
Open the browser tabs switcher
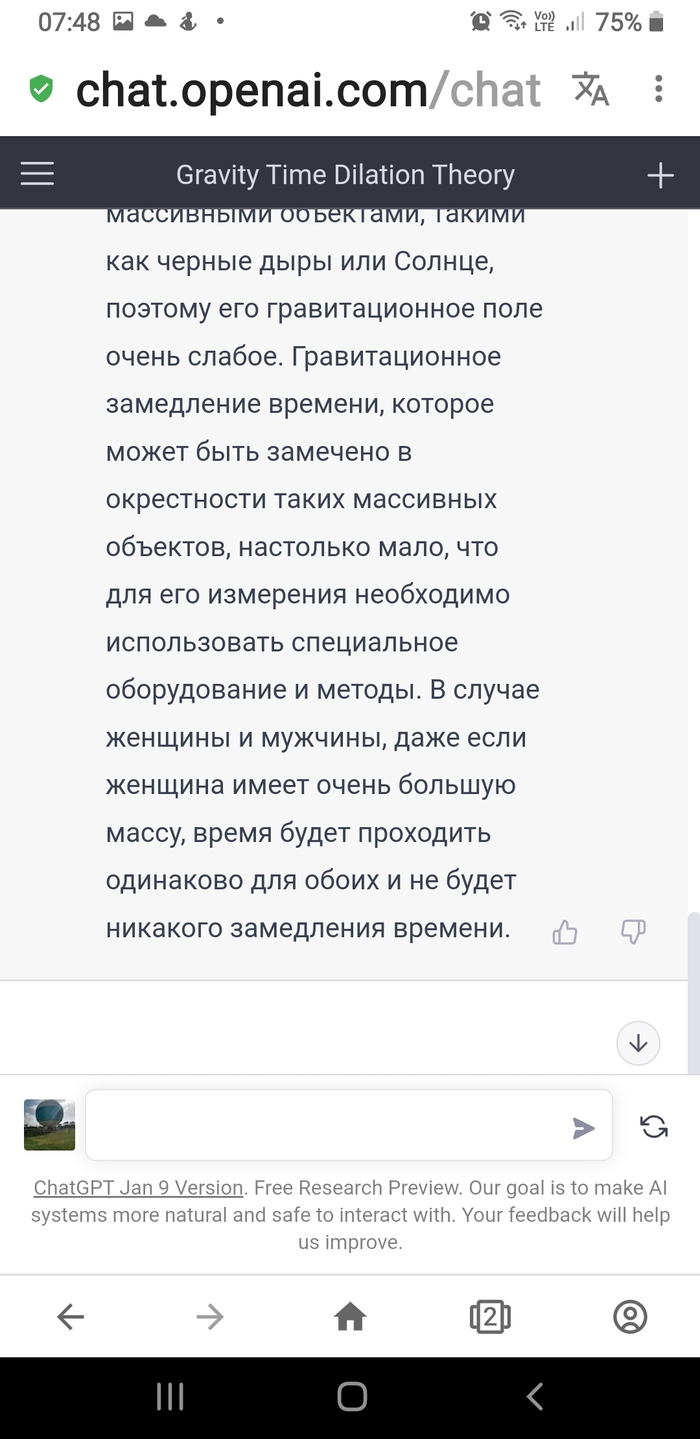(x=490, y=1317)
